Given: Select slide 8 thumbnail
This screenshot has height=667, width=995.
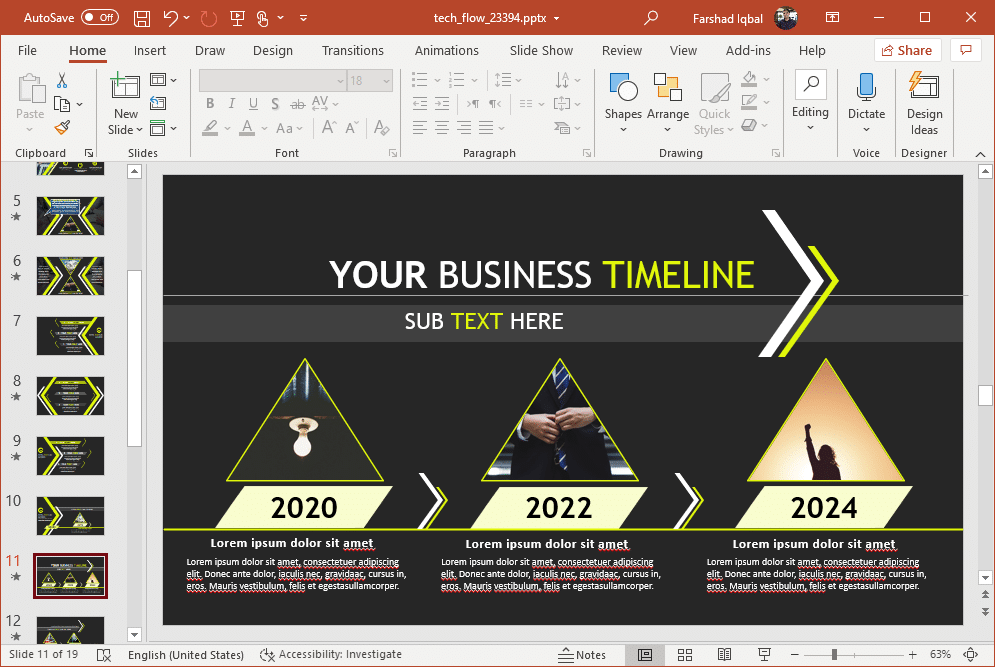Looking at the screenshot, I should pyautogui.click(x=70, y=395).
